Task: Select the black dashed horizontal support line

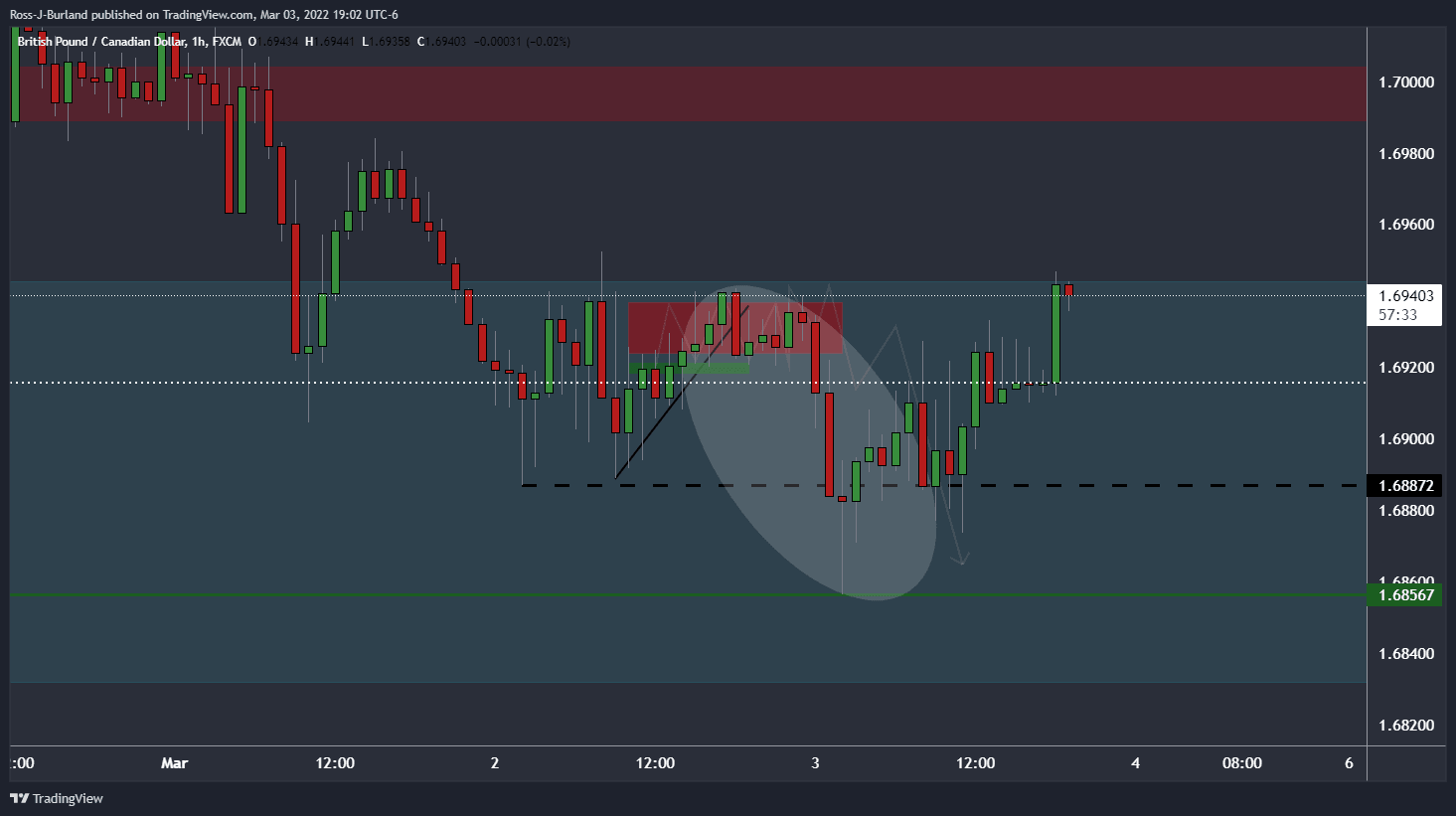Action: point(939,485)
